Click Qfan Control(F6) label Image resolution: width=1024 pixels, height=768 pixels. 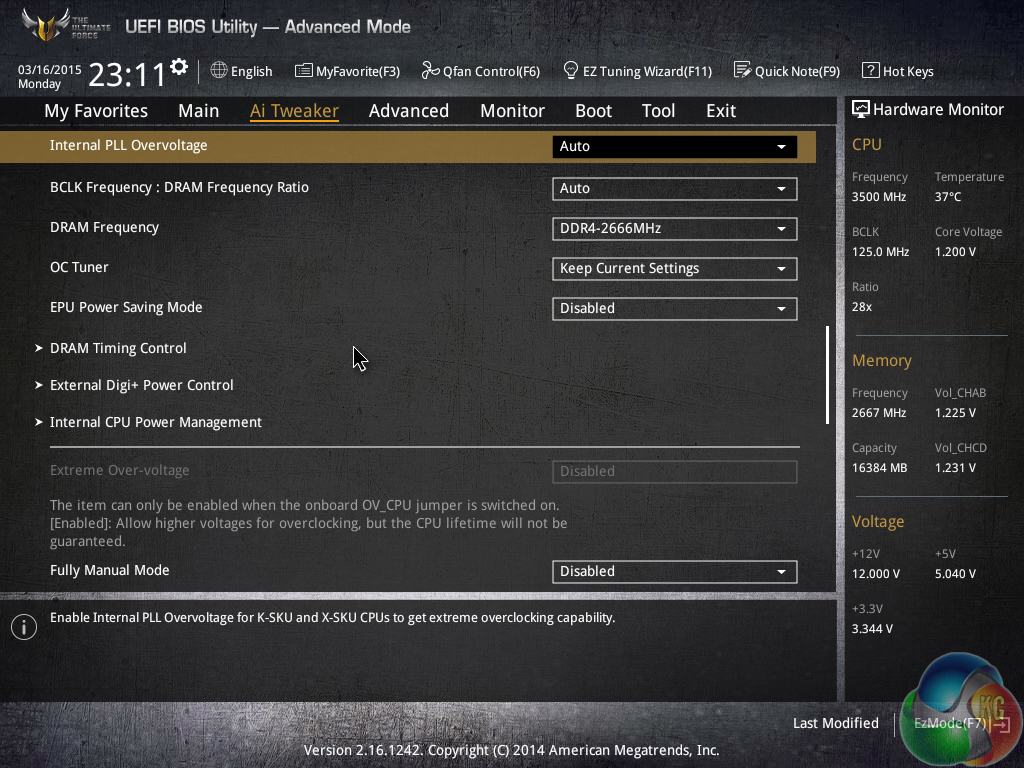coord(491,71)
